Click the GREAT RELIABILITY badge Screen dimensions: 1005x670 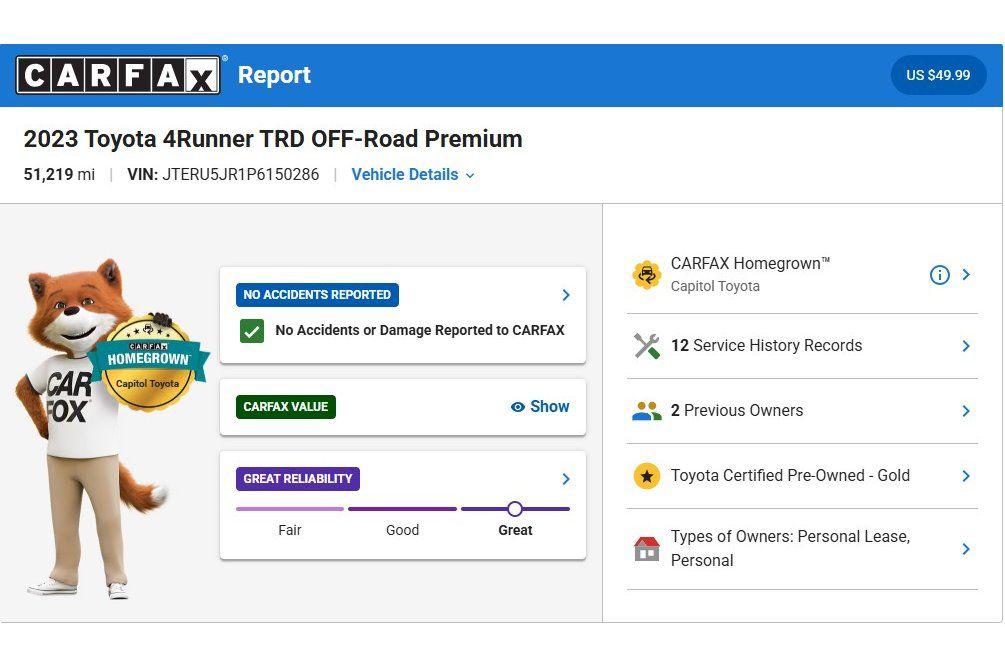(x=298, y=479)
